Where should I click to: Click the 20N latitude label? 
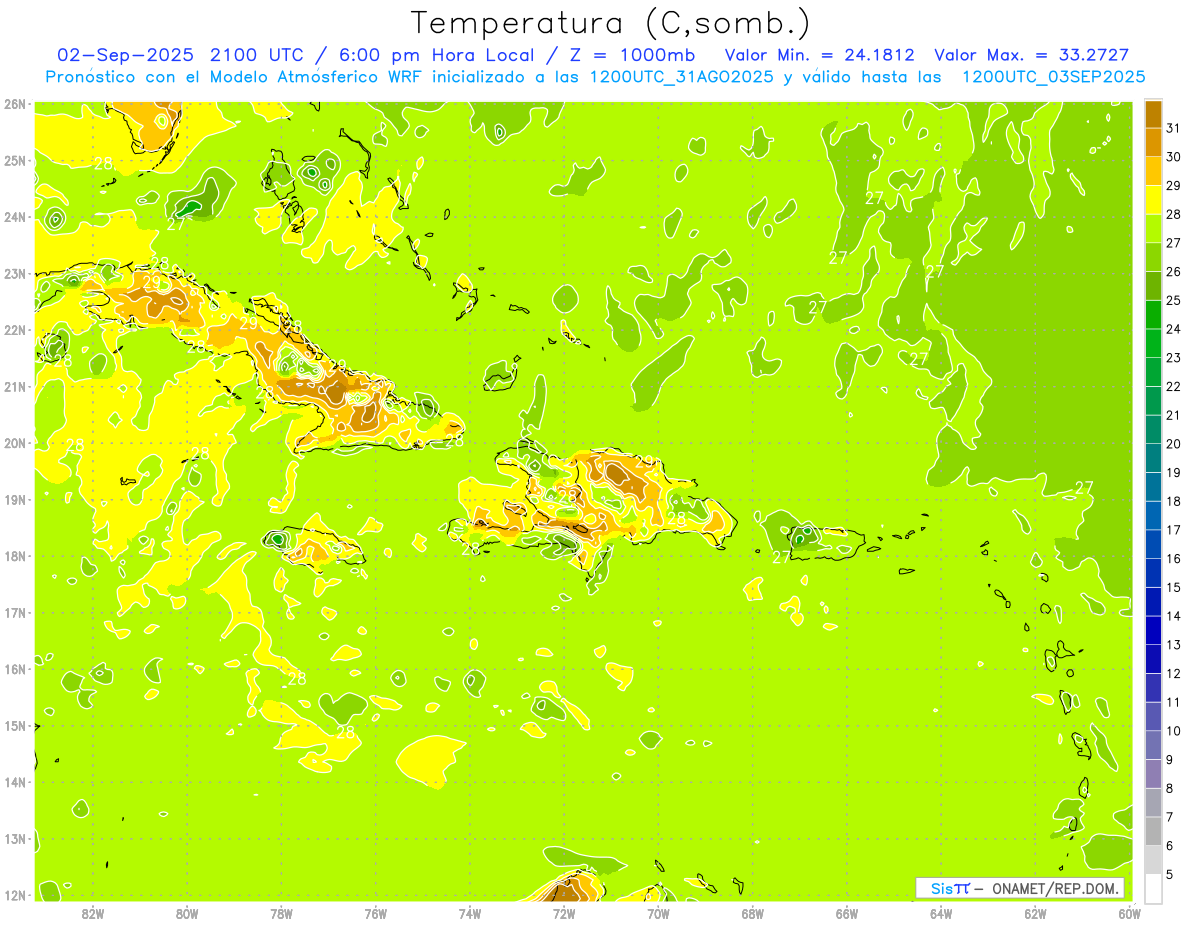15,443
